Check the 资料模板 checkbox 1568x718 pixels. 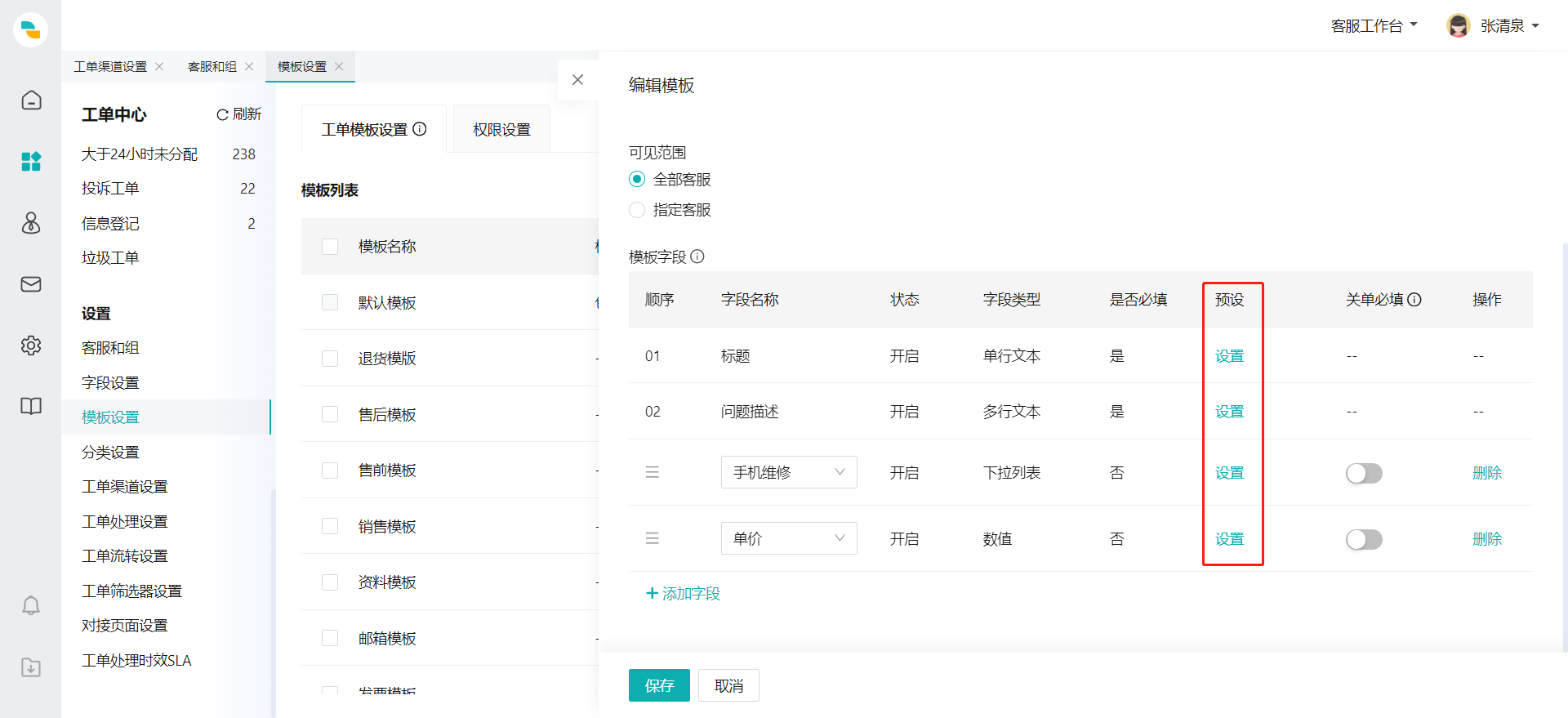coord(330,582)
